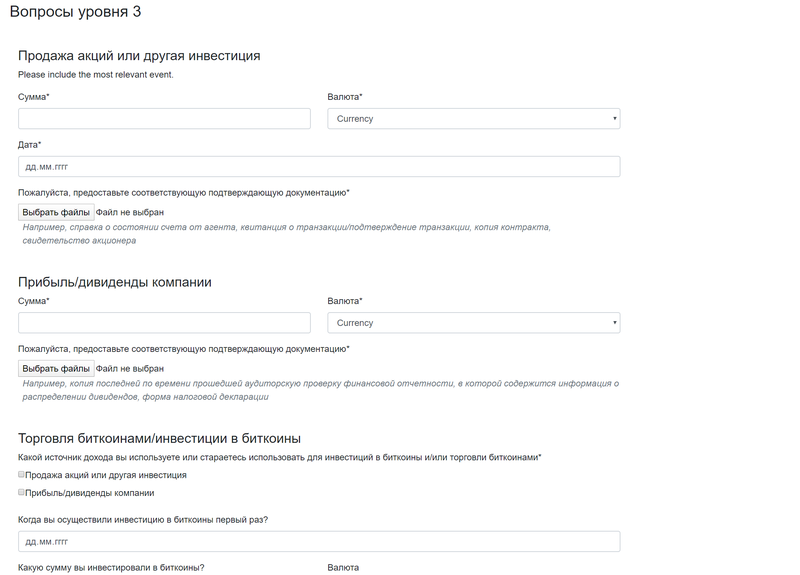Open the Currency dropdown under Прибыль/дивиденды компании
Viewport: 800px width, 575px height.
click(x=473, y=322)
